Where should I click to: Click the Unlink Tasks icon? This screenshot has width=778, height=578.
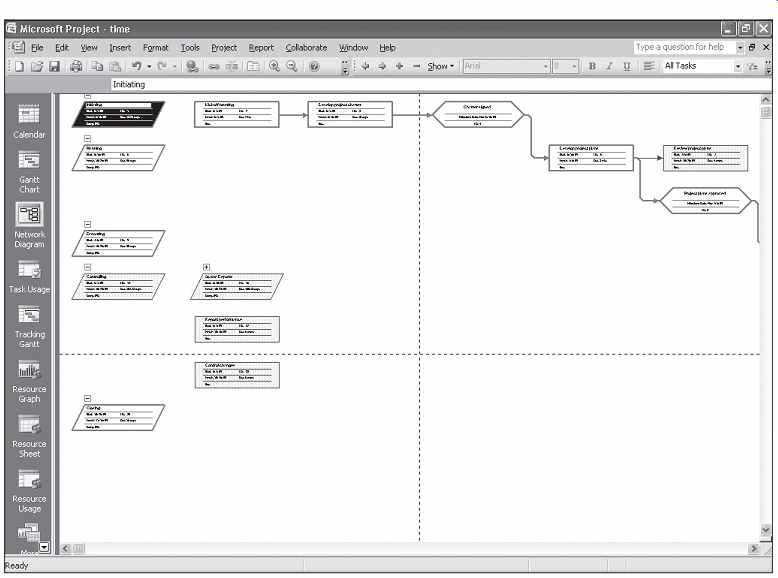[x=232, y=66]
